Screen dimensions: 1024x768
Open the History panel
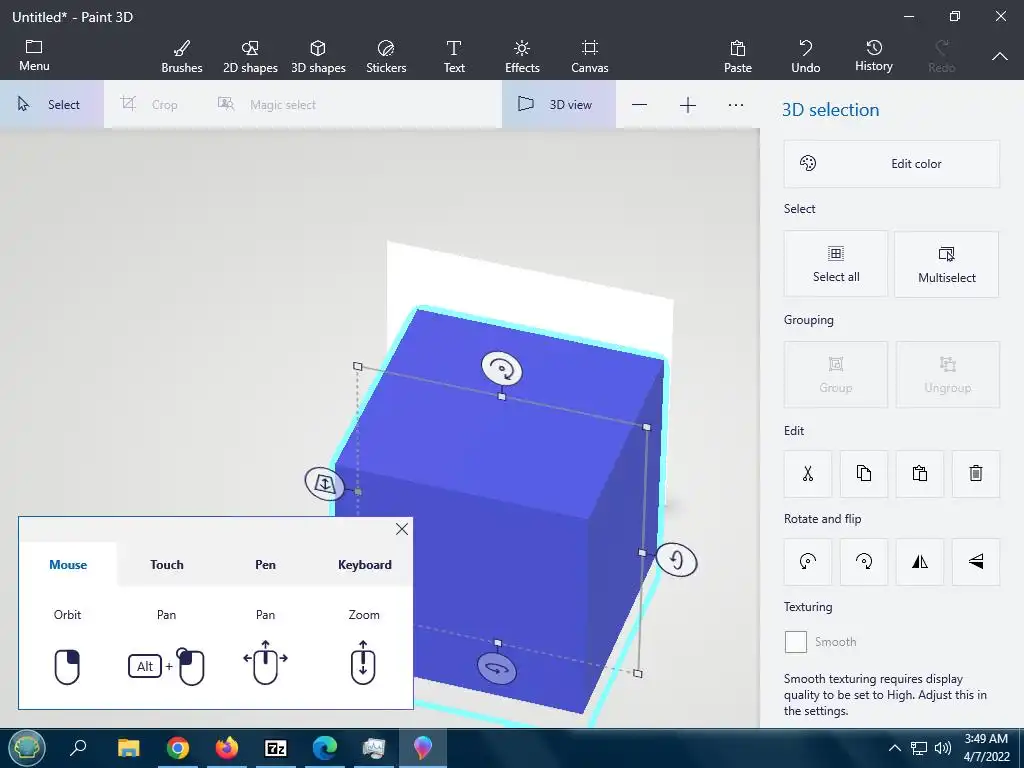click(874, 56)
